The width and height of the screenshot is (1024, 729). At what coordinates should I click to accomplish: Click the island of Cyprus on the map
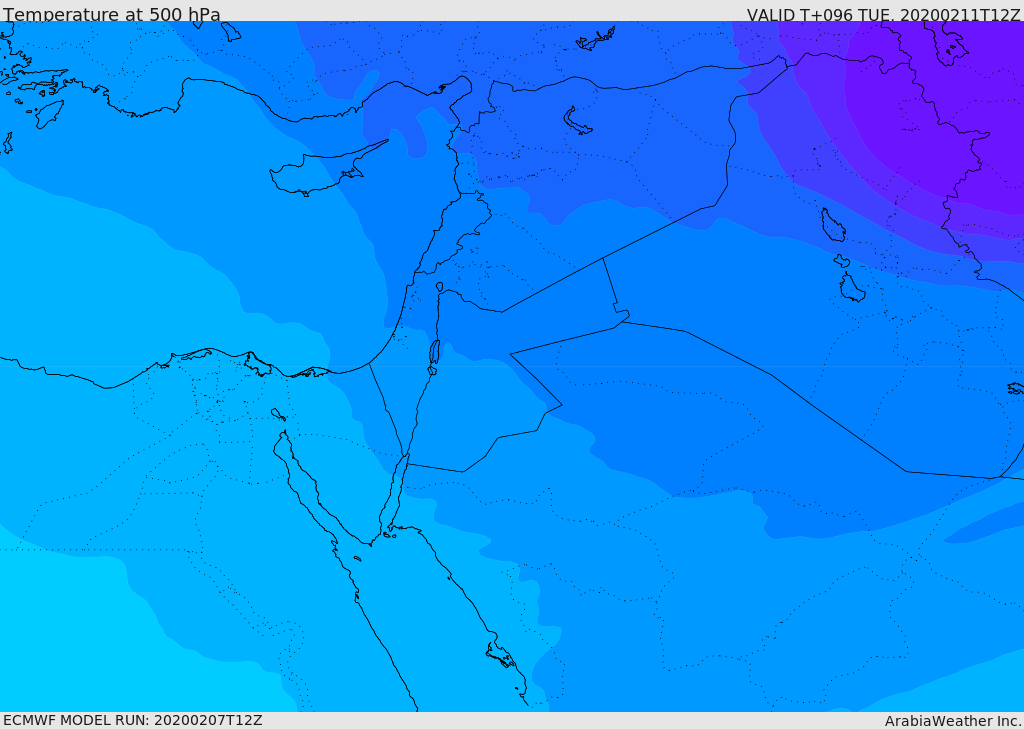[x=320, y=172]
